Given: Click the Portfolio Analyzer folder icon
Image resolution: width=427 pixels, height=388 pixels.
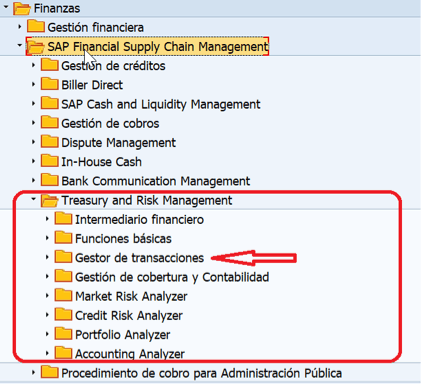Looking at the screenshot, I should [x=63, y=334].
